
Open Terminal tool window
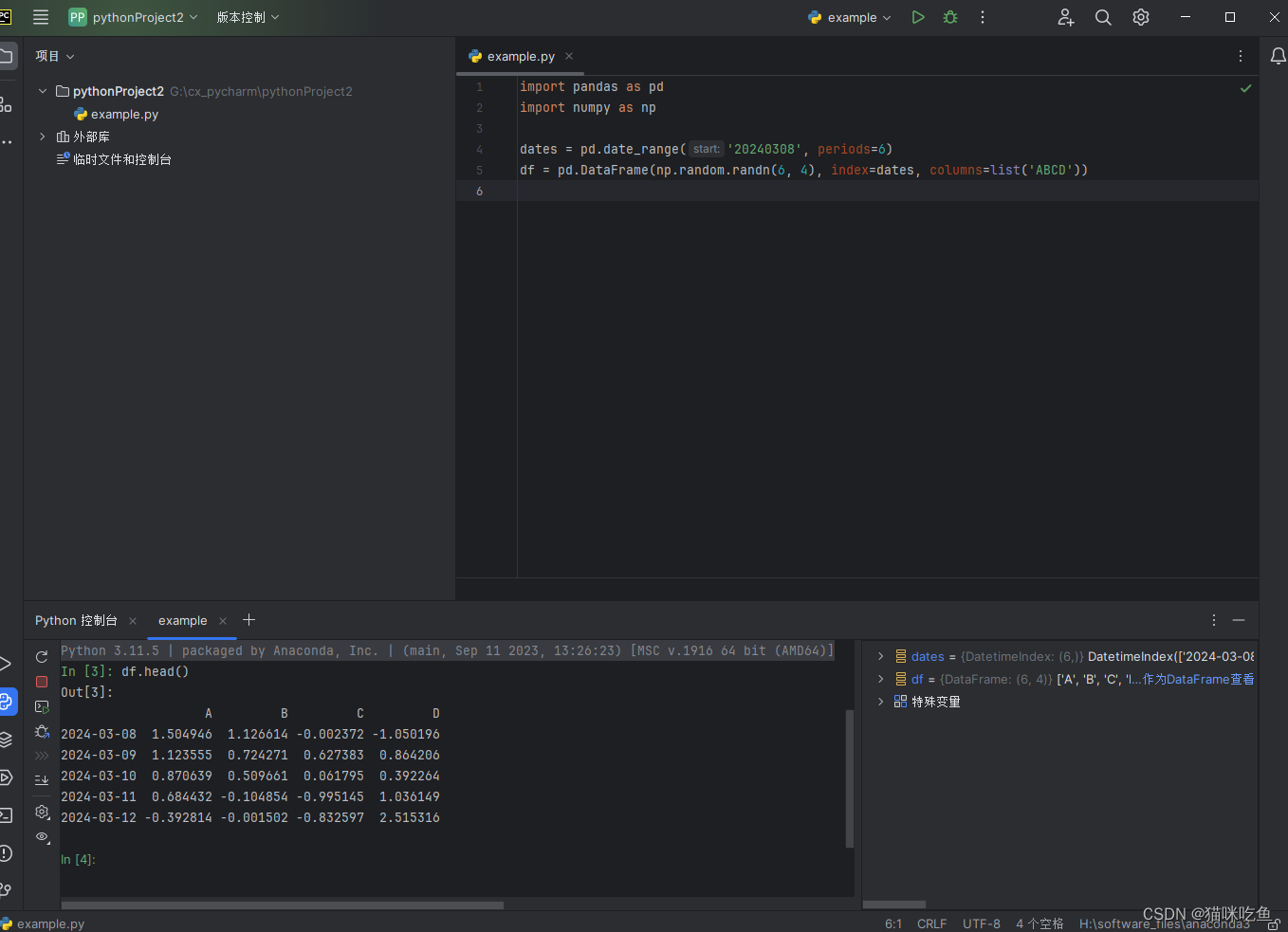click(x=7, y=815)
